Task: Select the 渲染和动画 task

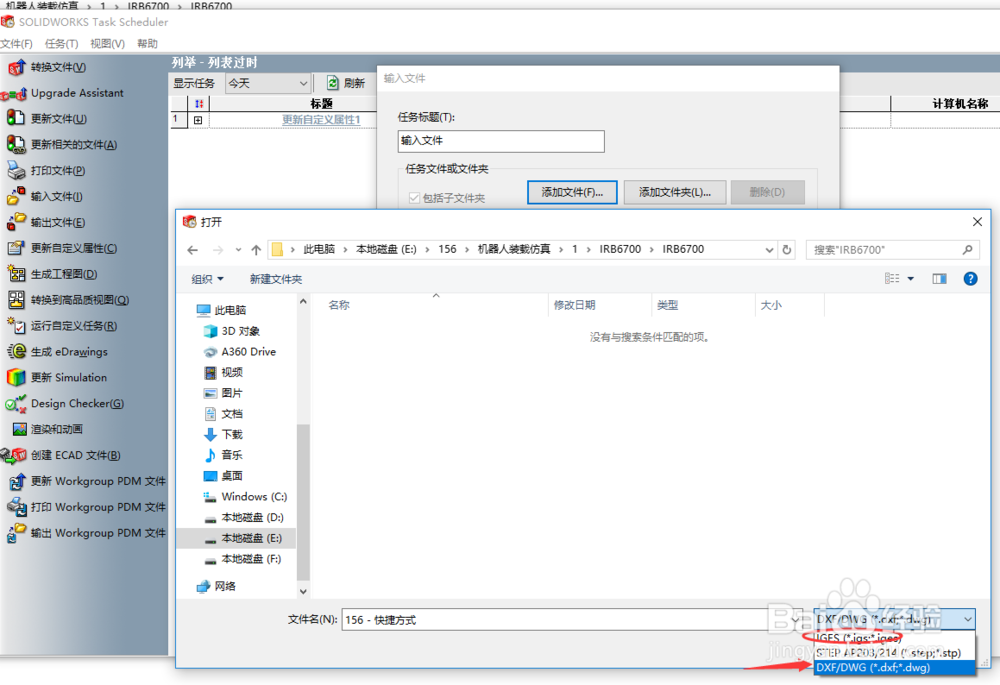Action: [56, 429]
